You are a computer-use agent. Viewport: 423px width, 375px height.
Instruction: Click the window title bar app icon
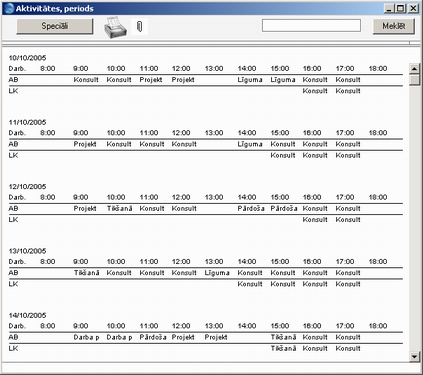9,8
